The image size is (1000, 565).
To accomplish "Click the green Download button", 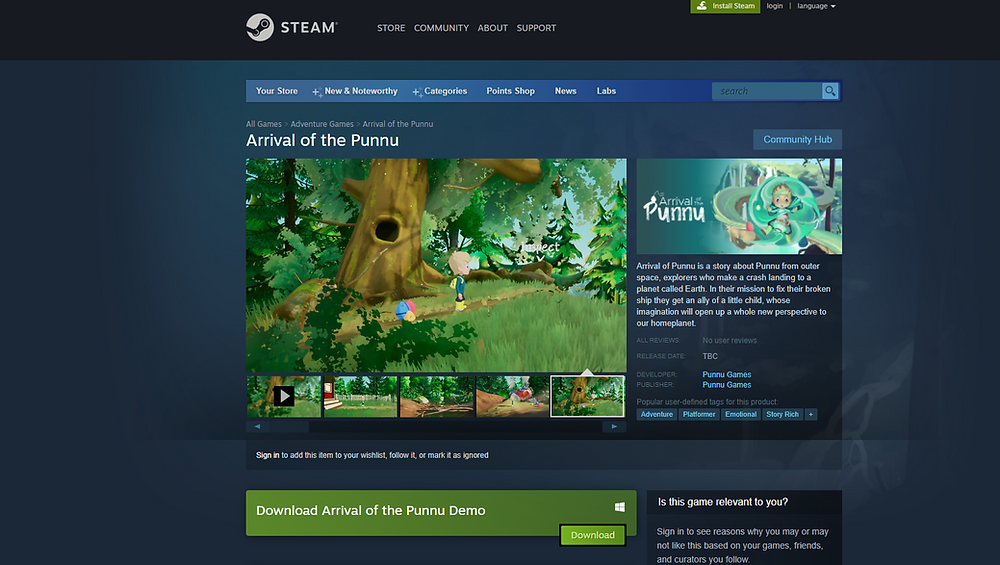I will coord(592,535).
